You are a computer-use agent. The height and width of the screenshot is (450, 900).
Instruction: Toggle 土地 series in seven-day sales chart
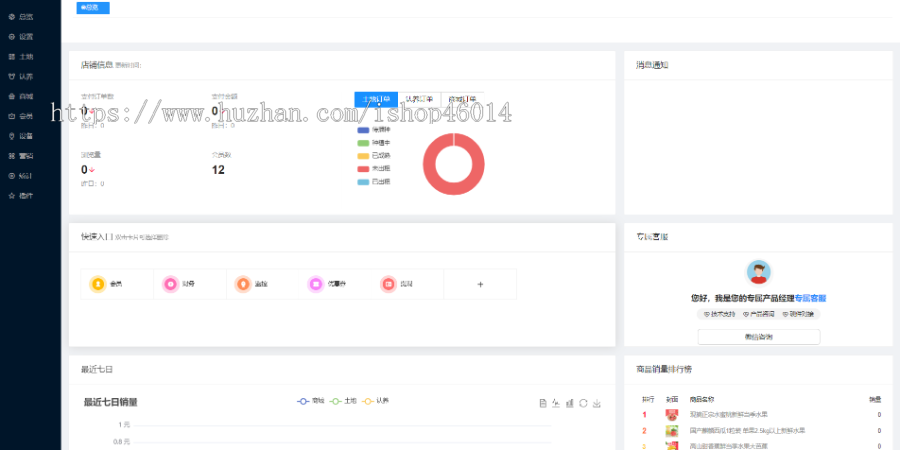(x=343, y=401)
